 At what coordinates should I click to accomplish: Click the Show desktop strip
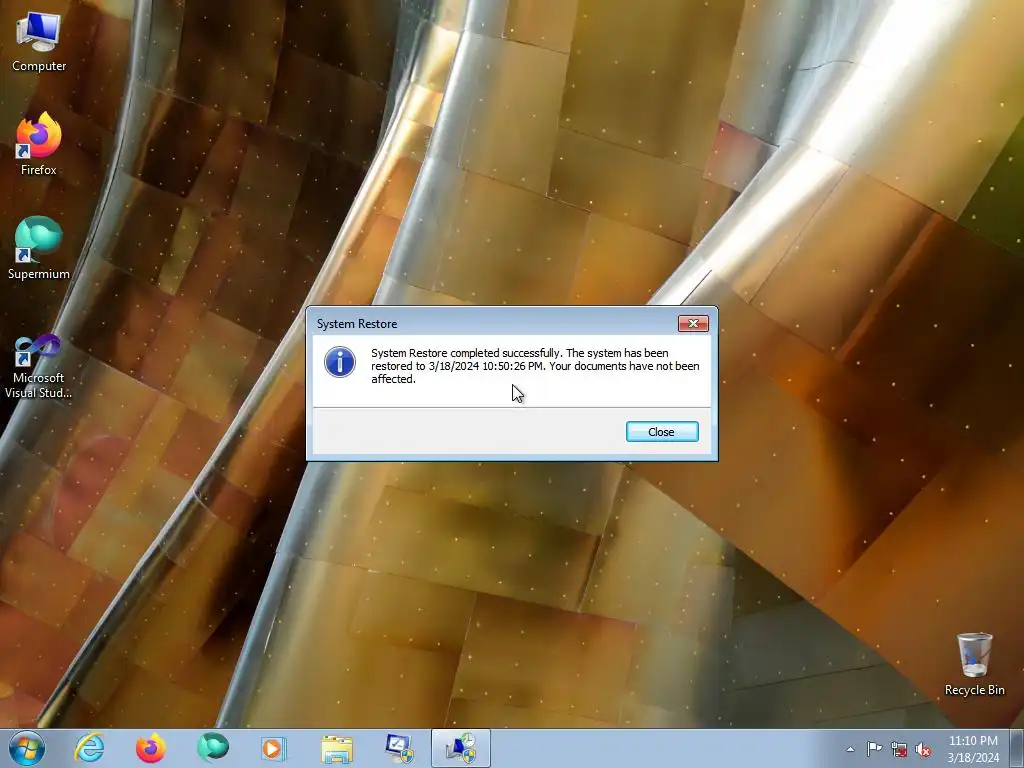1017,748
